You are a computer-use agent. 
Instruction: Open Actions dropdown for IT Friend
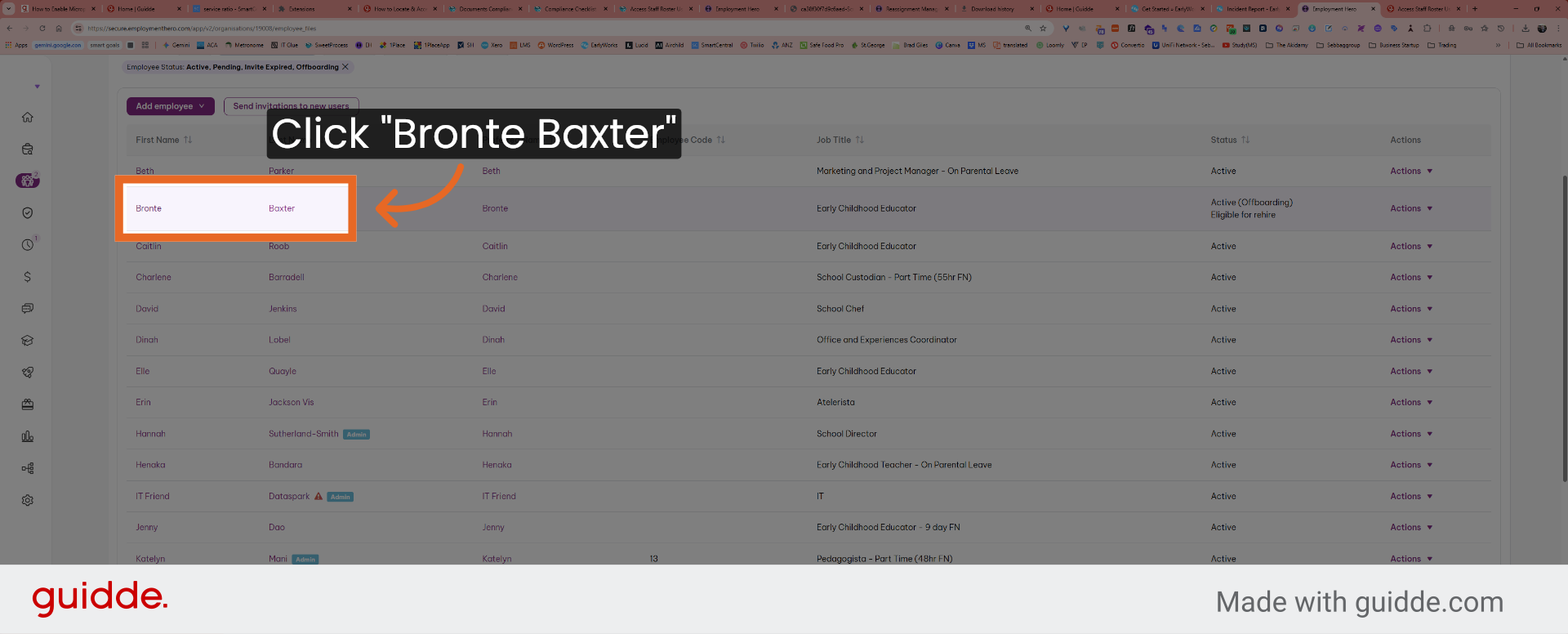pos(1411,496)
